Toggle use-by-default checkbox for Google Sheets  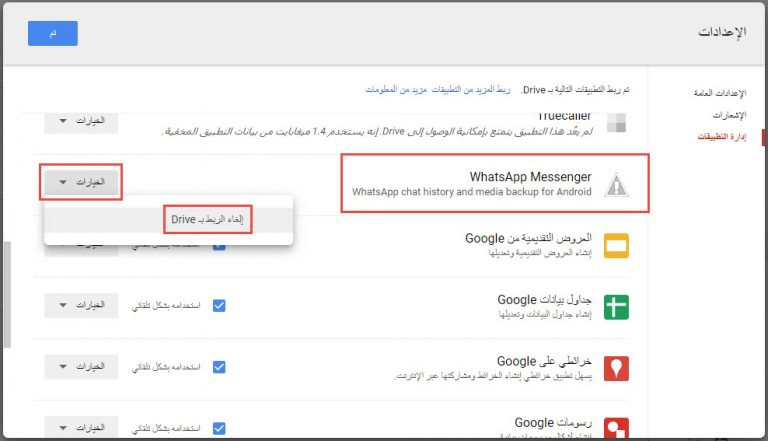[219, 306]
